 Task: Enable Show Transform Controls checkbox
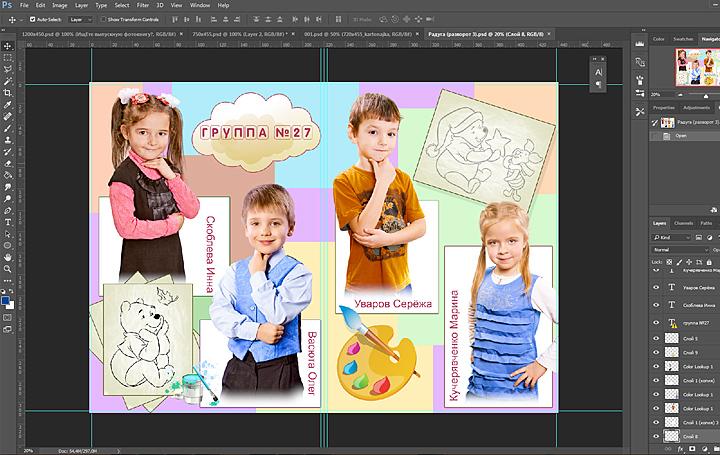coord(103,19)
